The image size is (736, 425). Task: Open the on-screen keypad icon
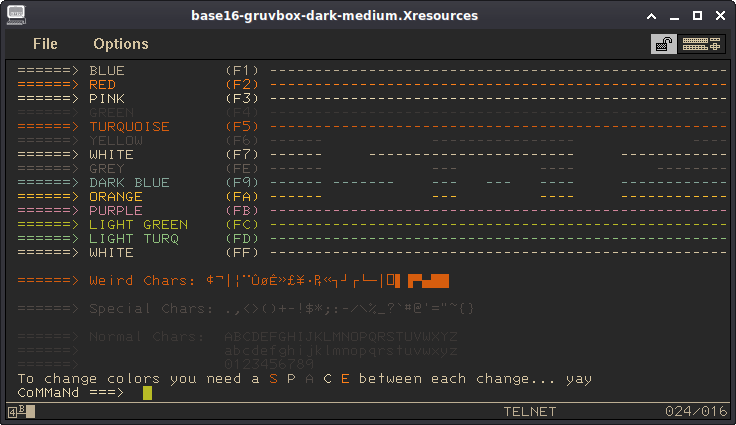pyautogui.click(x=701, y=44)
